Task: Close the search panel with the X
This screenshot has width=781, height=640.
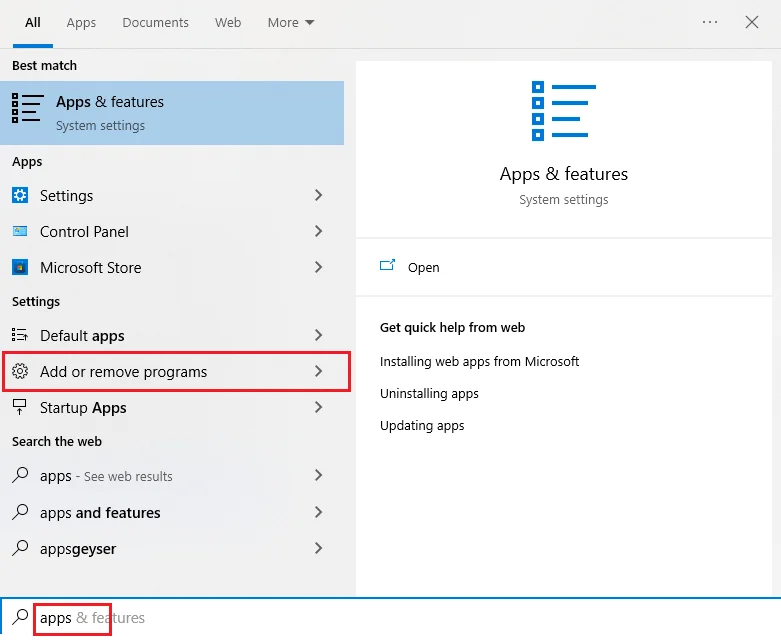Action: coord(752,22)
